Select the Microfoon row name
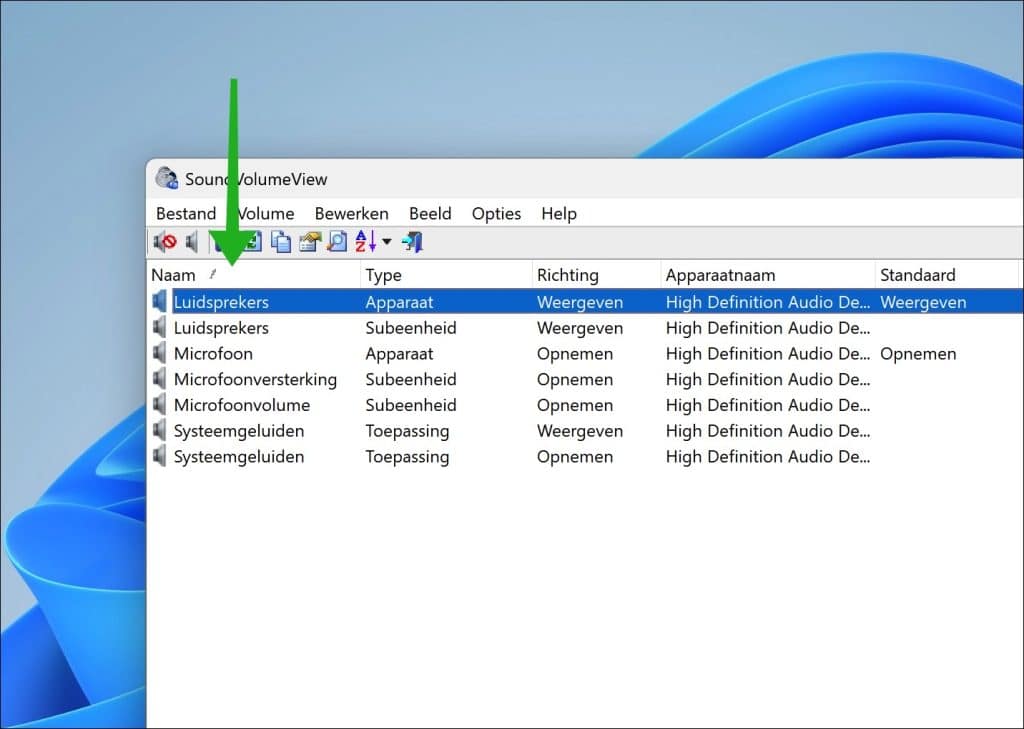The height and width of the screenshot is (729, 1024). click(213, 354)
